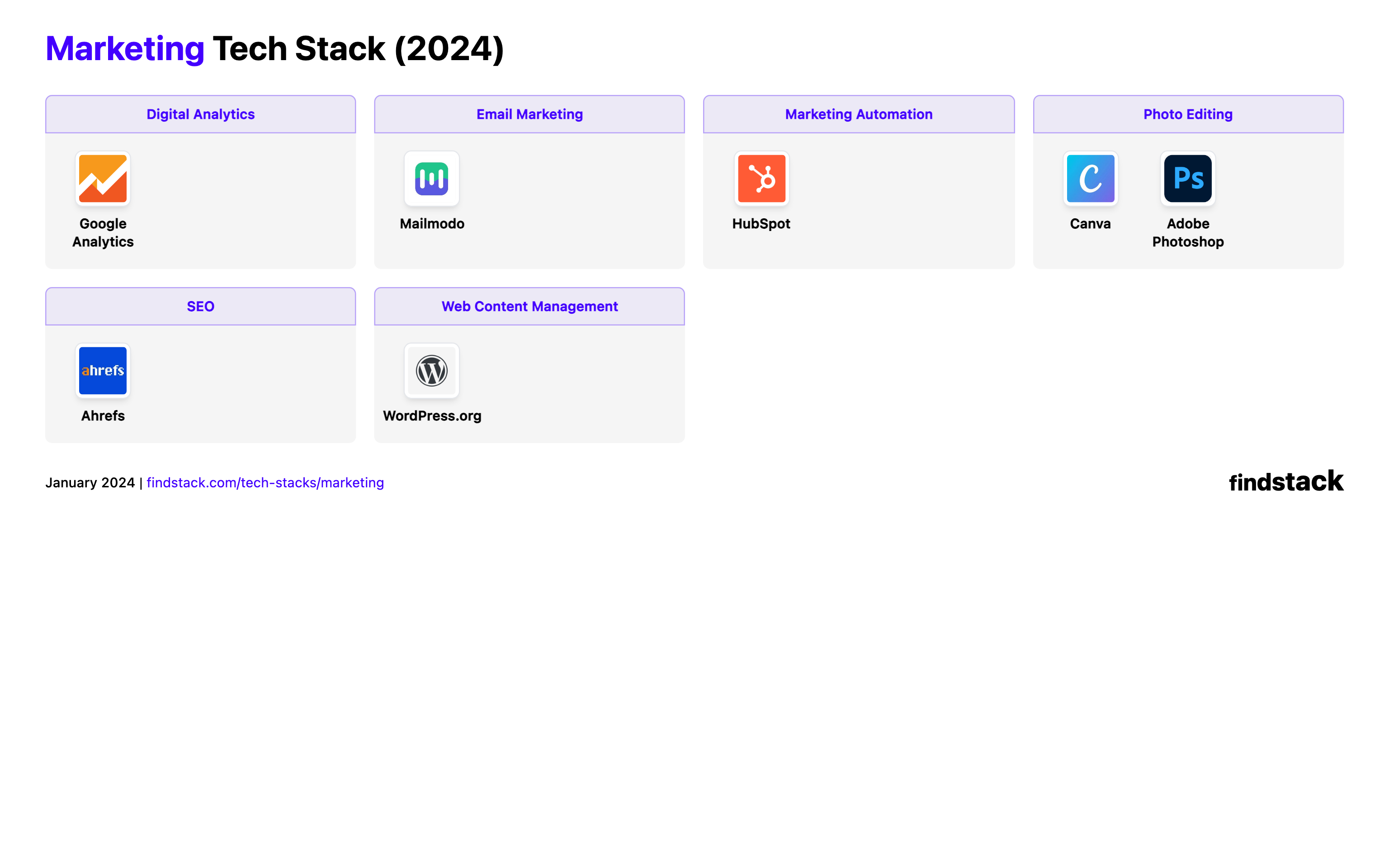Click the Marketing Automation header
Image resolution: width=1389 pixels, height=868 pixels.
(859, 114)
